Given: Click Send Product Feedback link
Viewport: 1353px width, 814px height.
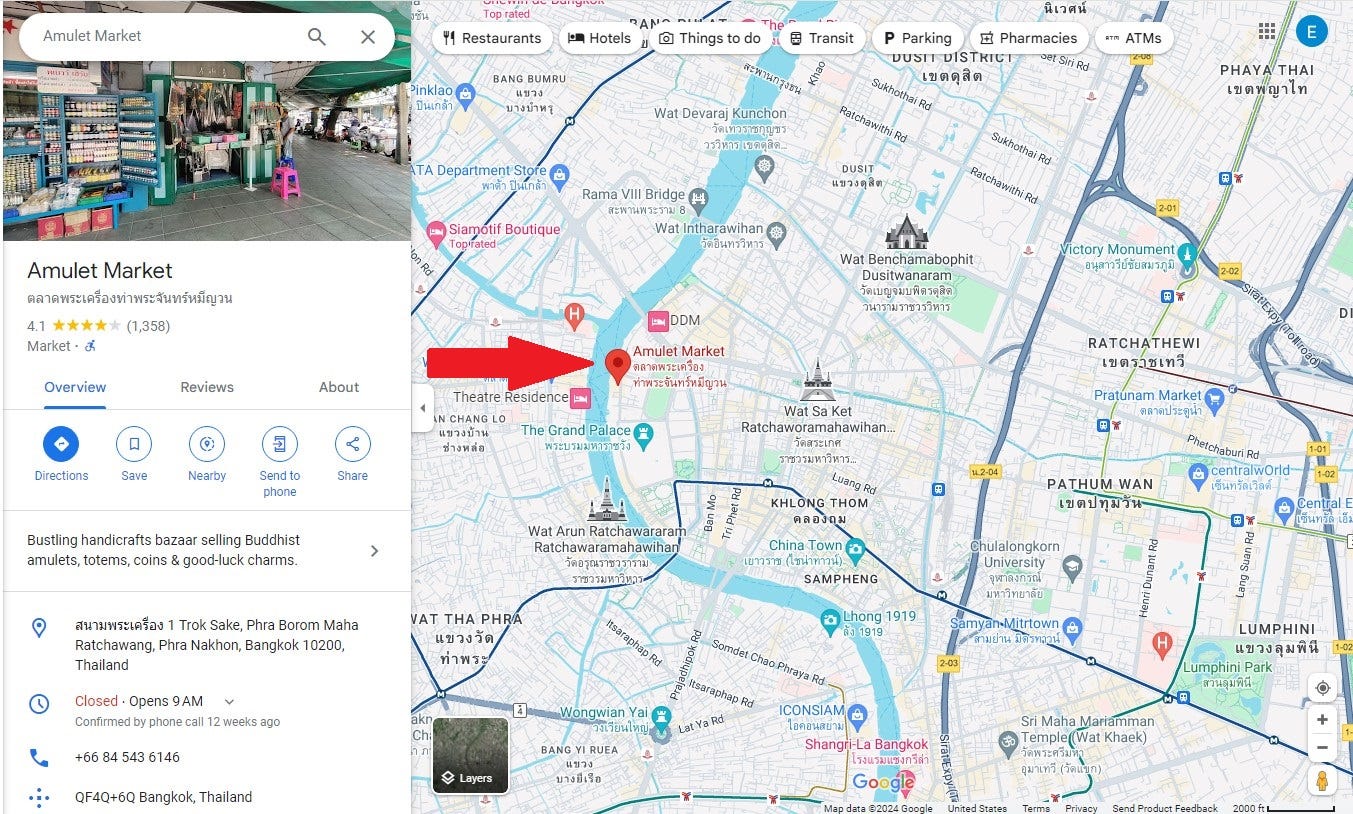Looking at the screenshot, I should tap(1165, 808).
